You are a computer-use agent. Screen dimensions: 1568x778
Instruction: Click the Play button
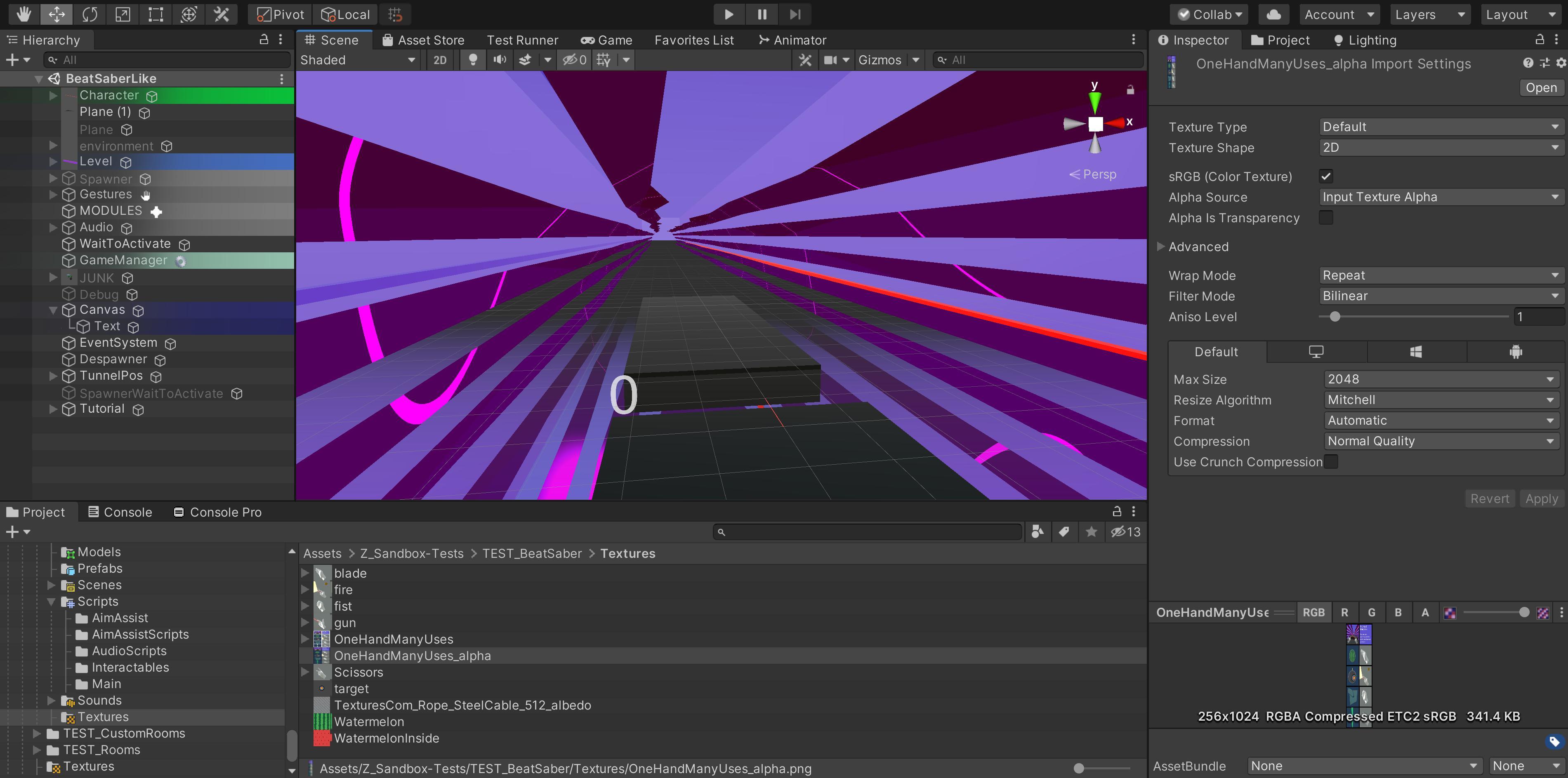click(x=728, y=14)
